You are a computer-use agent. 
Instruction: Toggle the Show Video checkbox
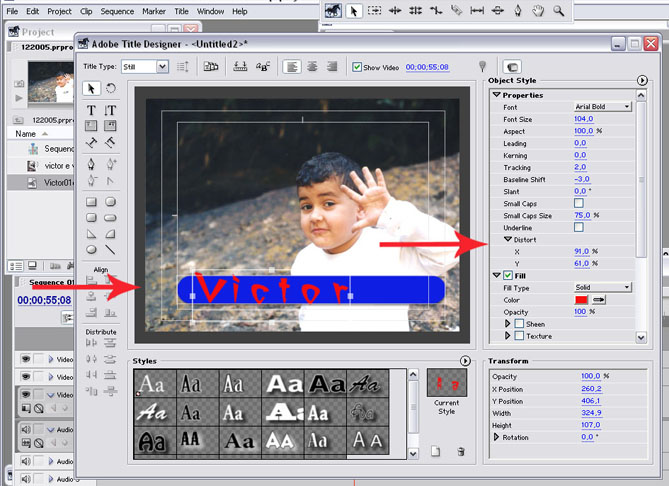pyautogui.click(x=357, y=67)
